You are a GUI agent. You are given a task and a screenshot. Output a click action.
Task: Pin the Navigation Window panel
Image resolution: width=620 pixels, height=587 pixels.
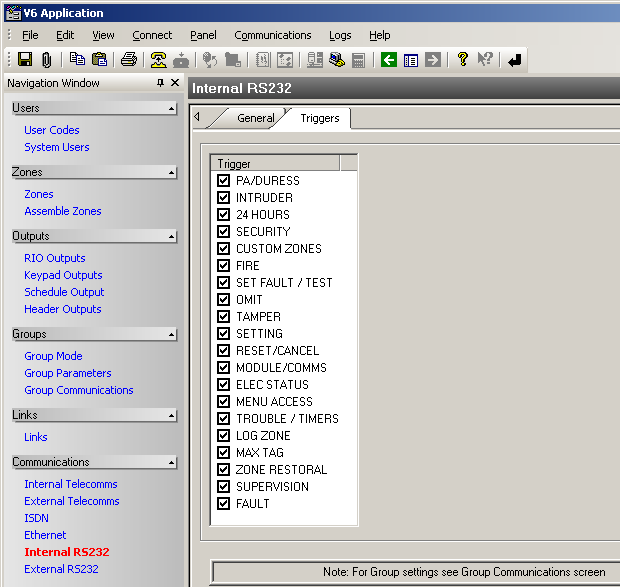(161, 83)
